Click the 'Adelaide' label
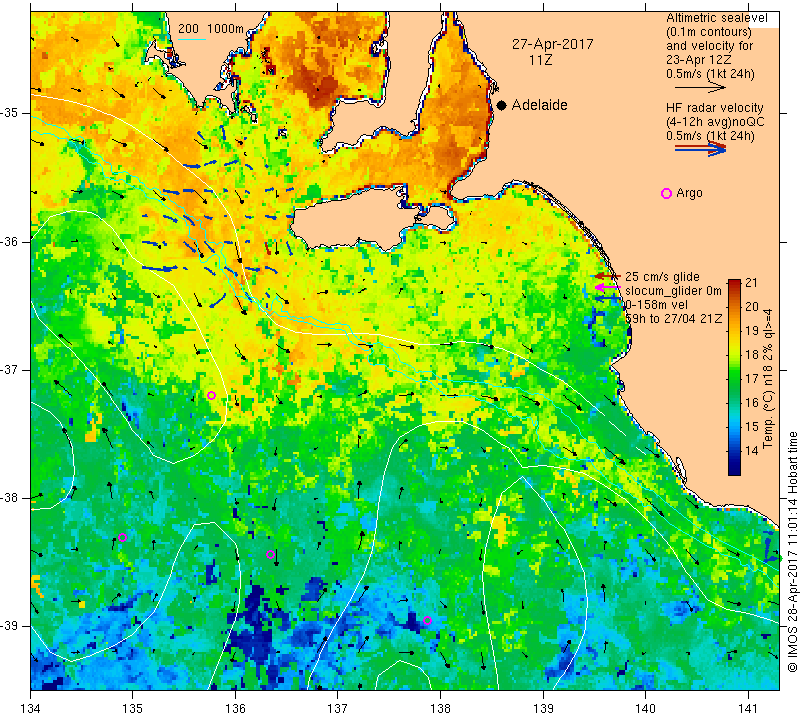The image size is (800, 720). pyautogui.click(x=539, y=105)
